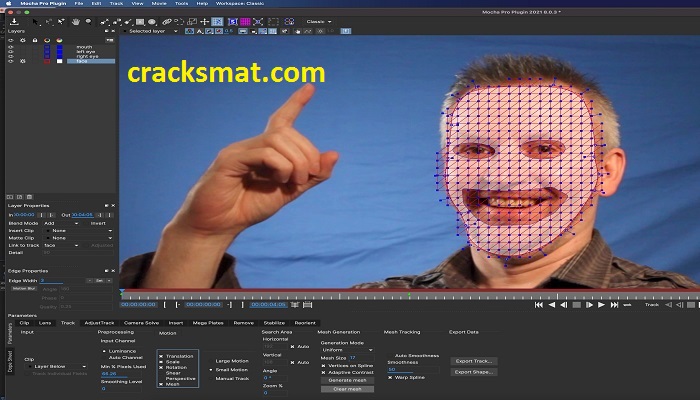Click the delete layer trash icon
Viewport: 700px width, 400px height.
pyautogui.click(x=29, y=197)
